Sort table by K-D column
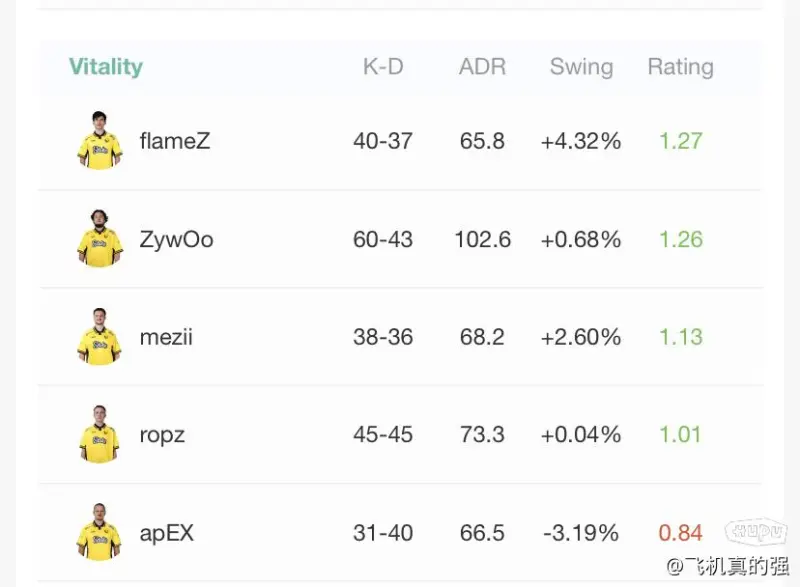 tap(383, 67)
